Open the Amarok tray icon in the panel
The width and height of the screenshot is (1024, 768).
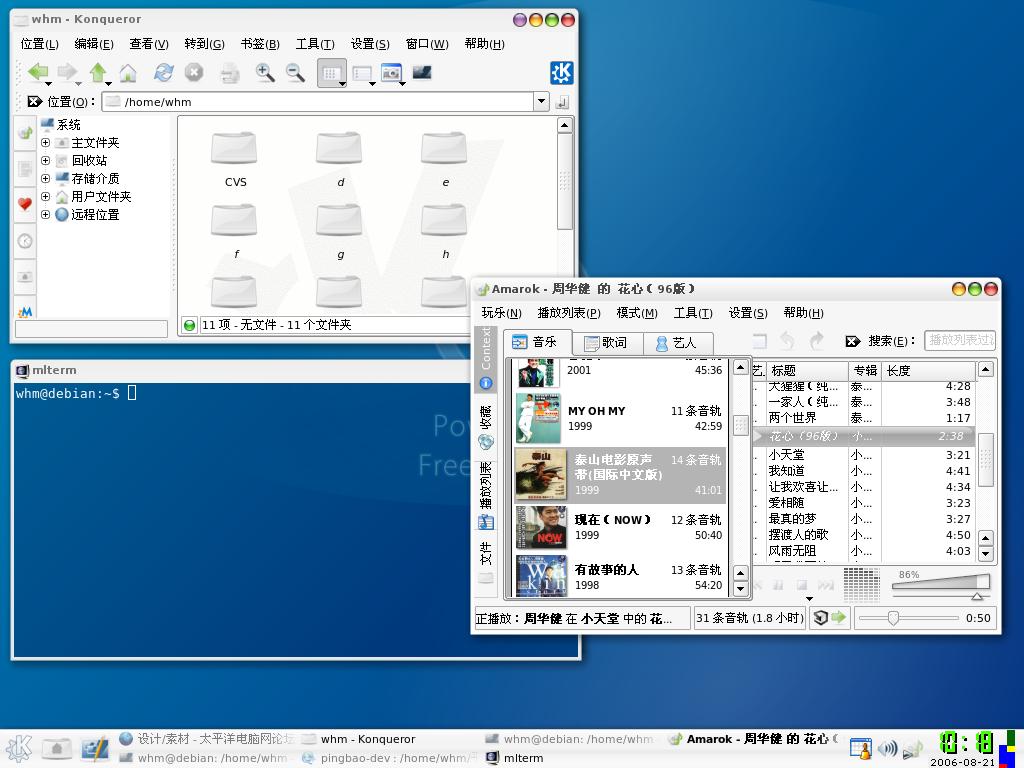click(x=913, y=750)
